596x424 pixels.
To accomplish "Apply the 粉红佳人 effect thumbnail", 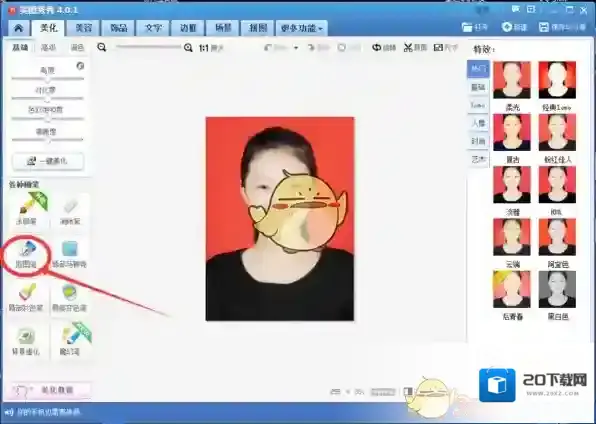I will [x=557, y=132].
